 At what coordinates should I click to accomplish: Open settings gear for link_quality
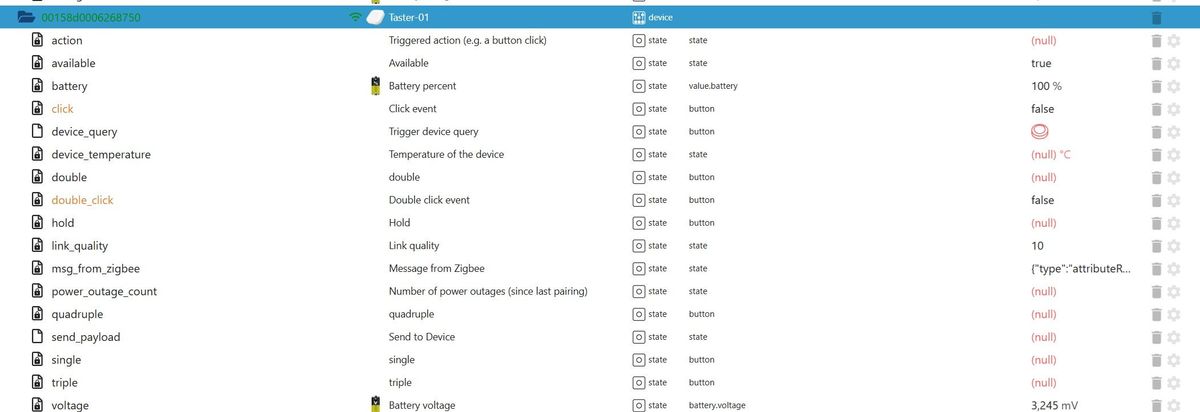click(x=1174, y=246)
